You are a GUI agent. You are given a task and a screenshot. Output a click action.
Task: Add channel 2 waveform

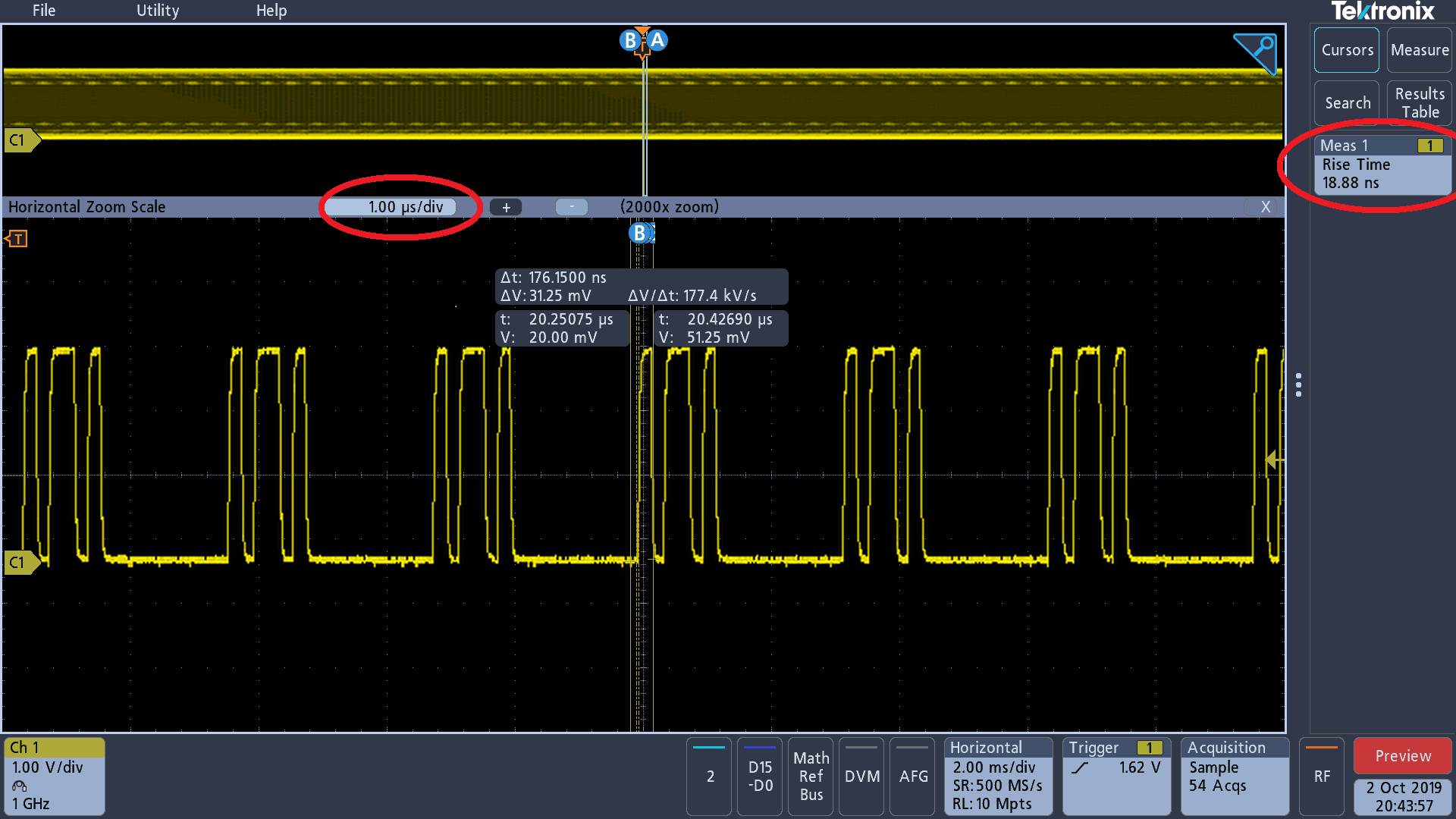coord(710,776)
